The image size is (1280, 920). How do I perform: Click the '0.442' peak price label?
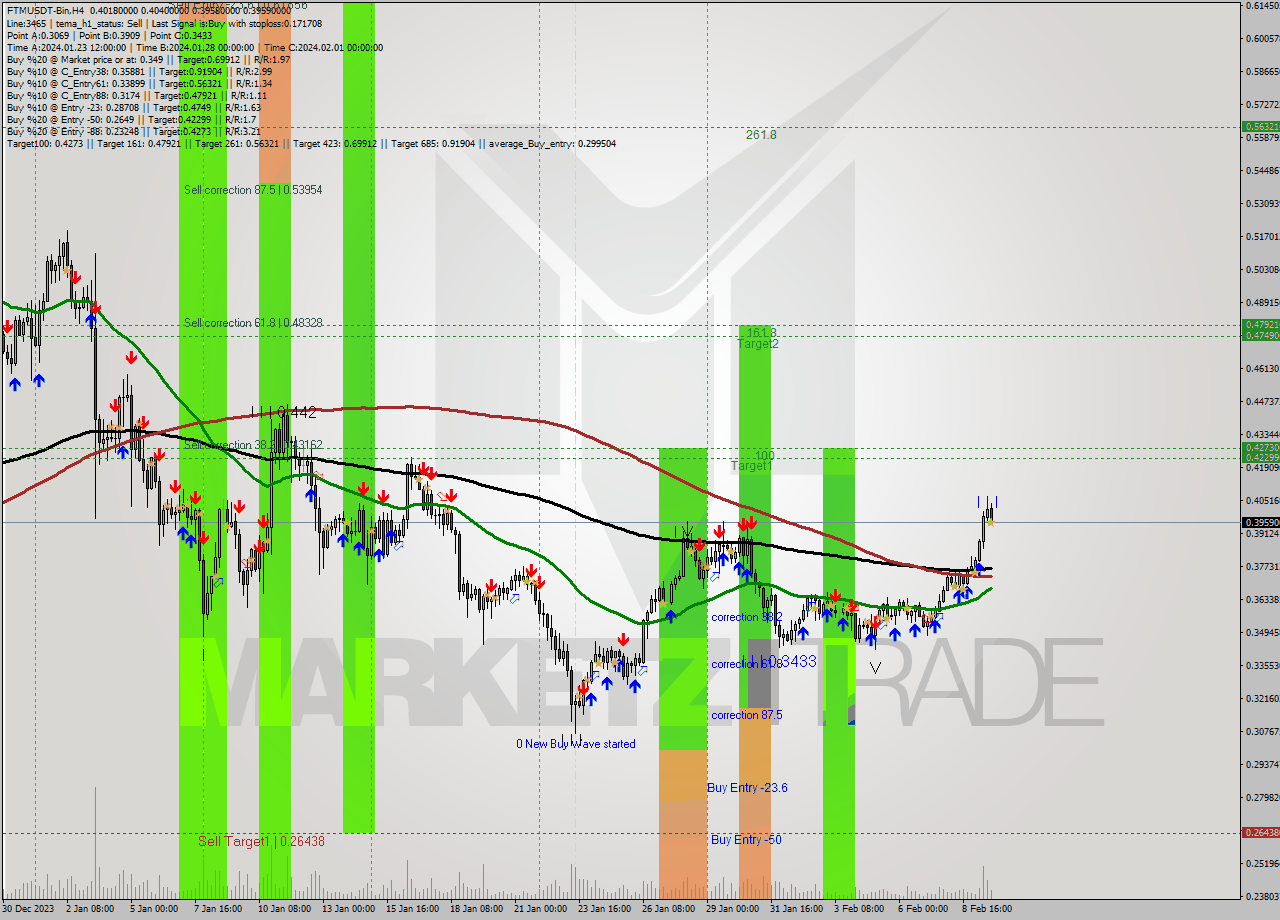pos(295,412)
